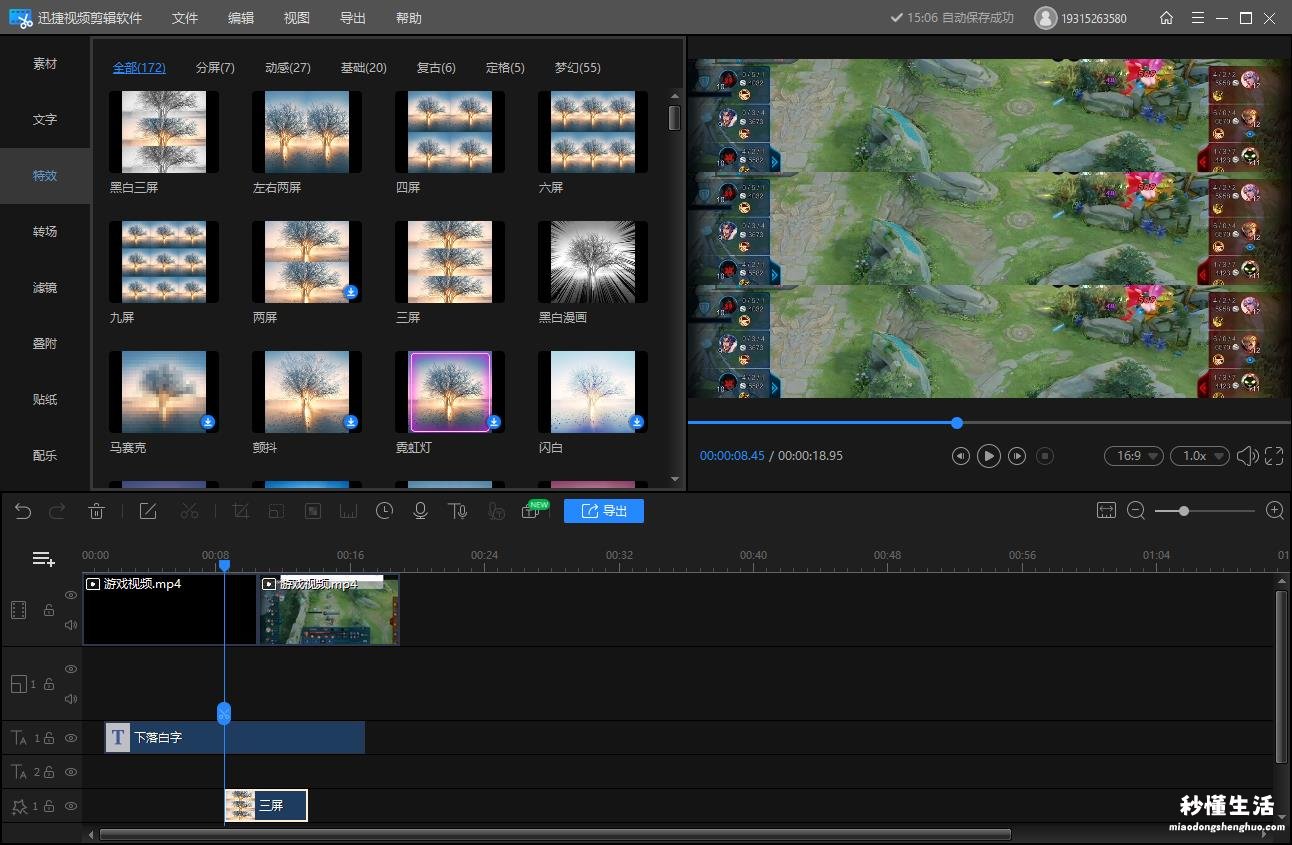Select the 黑白三屏 effect thumbnail

(x=164, y=132)
